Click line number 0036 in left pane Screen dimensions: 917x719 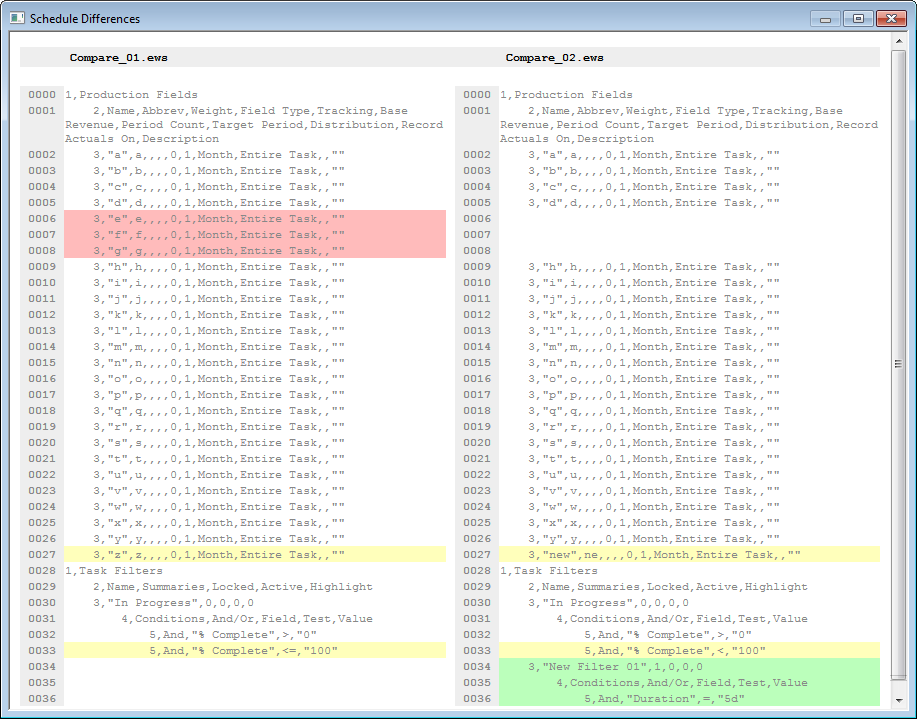42,699
